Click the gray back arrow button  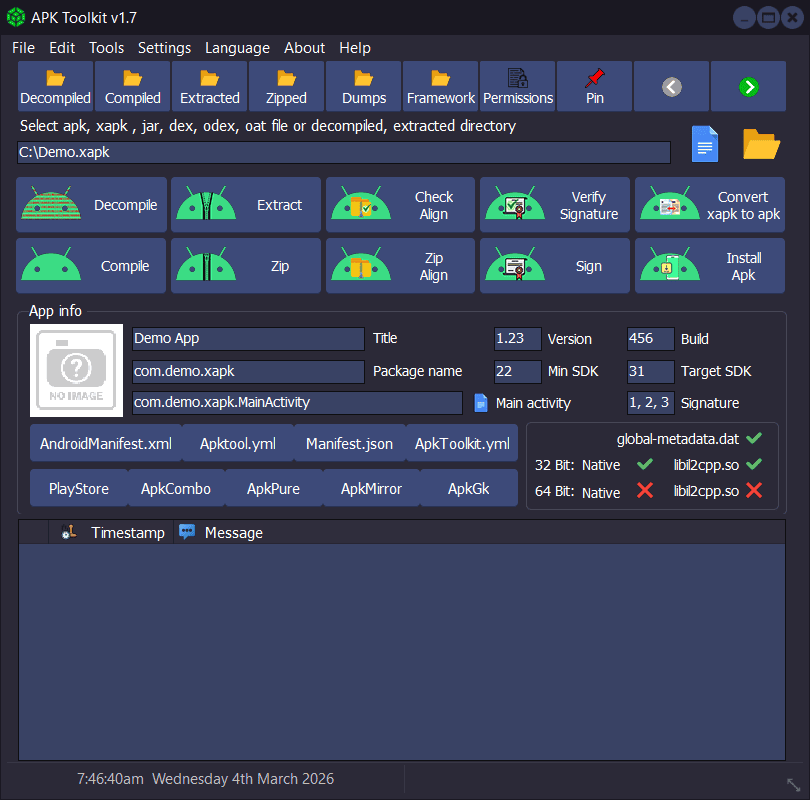click(672, 87)
